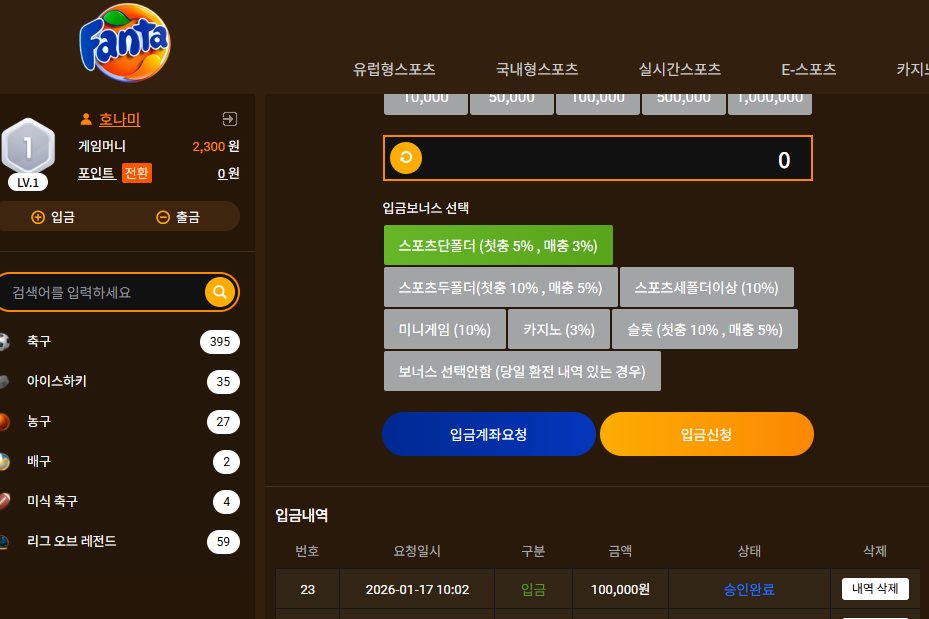The image size is (929, 619).
Task: Click the 입금신청 button
Action: (706, 434)
